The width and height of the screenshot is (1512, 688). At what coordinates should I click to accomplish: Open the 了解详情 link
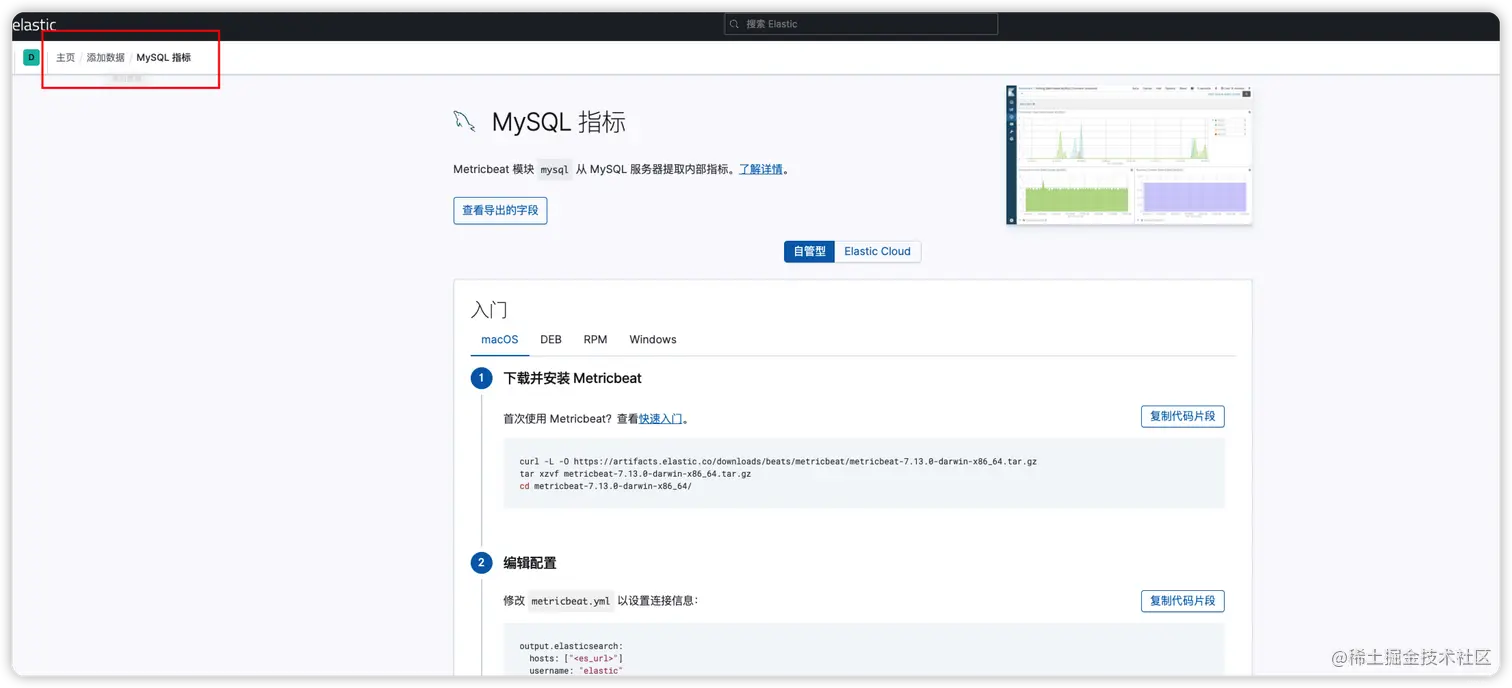click(x=760, y=170)
